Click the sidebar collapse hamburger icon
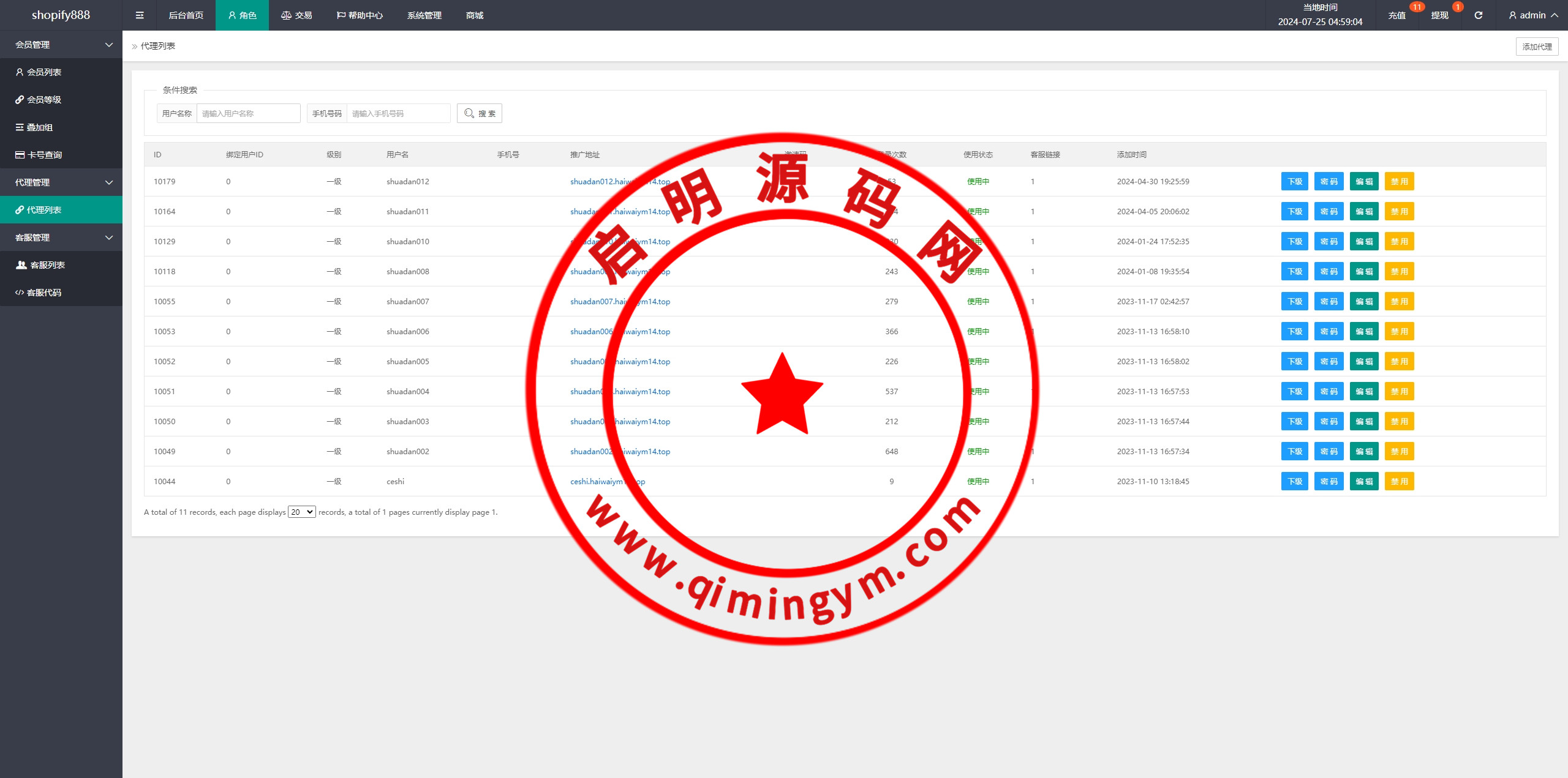This screenshot has width=1568, height=778. coord(140,15)
